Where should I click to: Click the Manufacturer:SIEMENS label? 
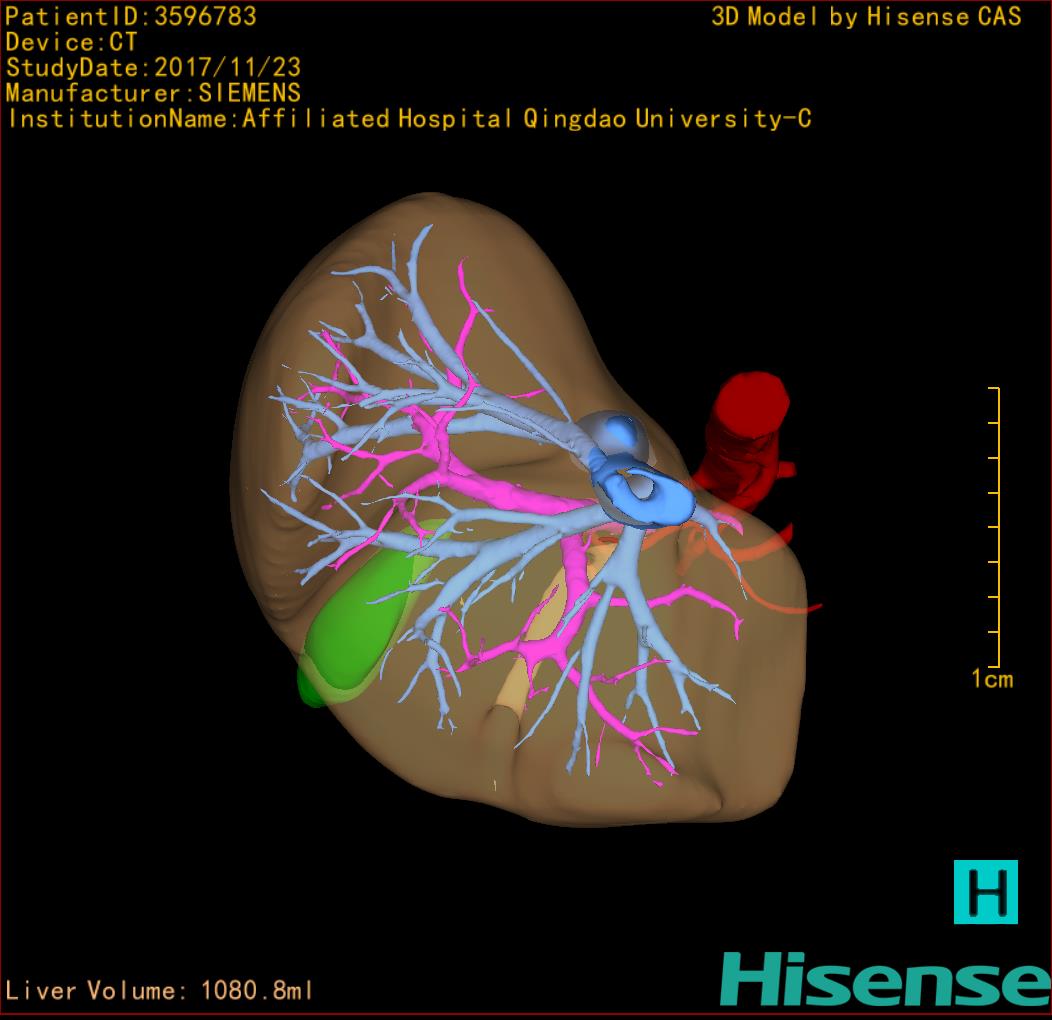[153, 93]
